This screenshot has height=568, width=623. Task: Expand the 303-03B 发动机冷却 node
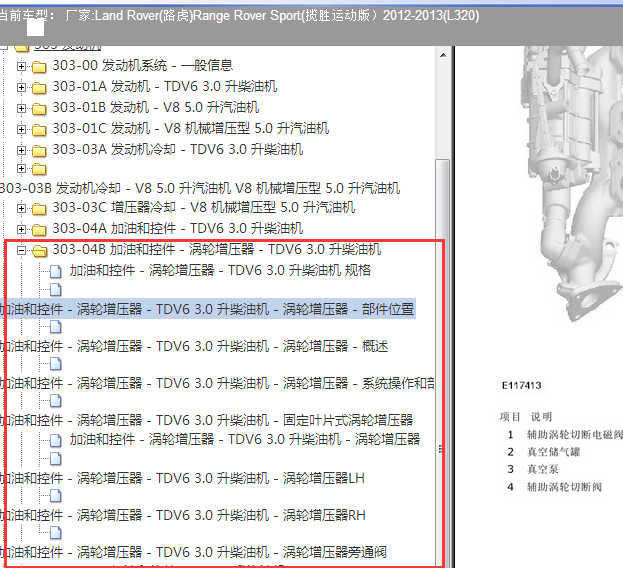click(21, 169)
